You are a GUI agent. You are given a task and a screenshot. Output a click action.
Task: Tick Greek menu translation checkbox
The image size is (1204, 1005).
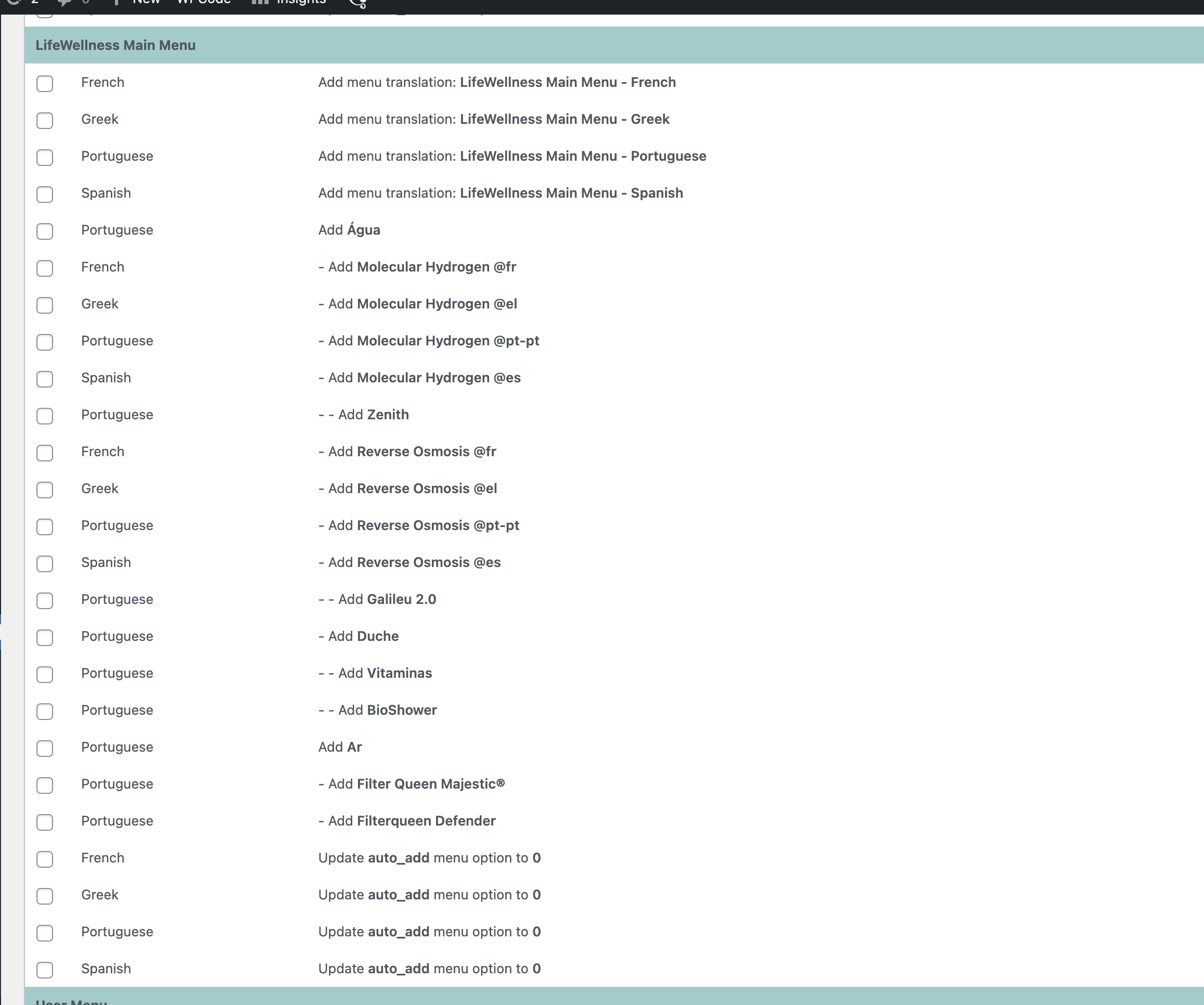click(45, 120)
